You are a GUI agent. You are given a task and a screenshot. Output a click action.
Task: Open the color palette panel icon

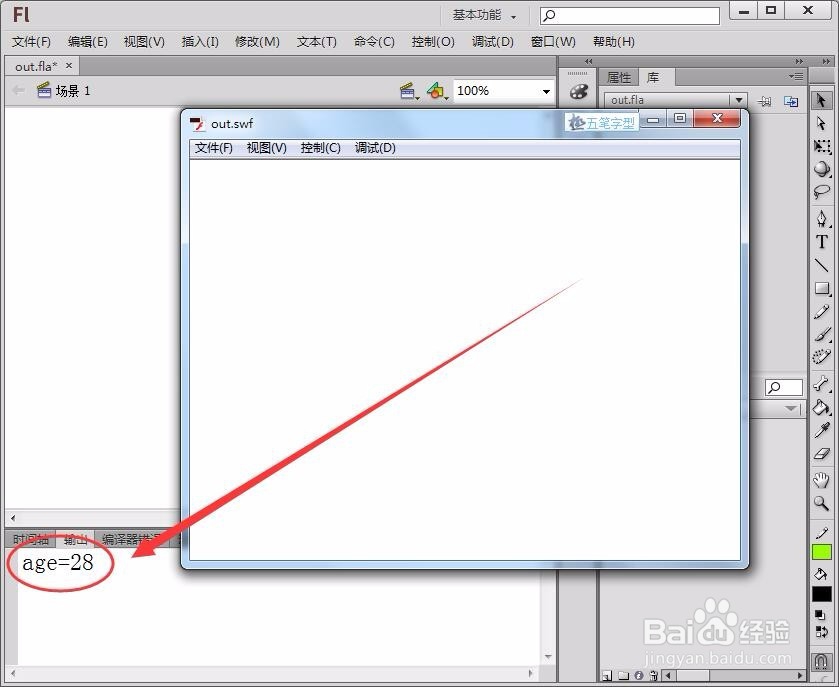(578, 91)
